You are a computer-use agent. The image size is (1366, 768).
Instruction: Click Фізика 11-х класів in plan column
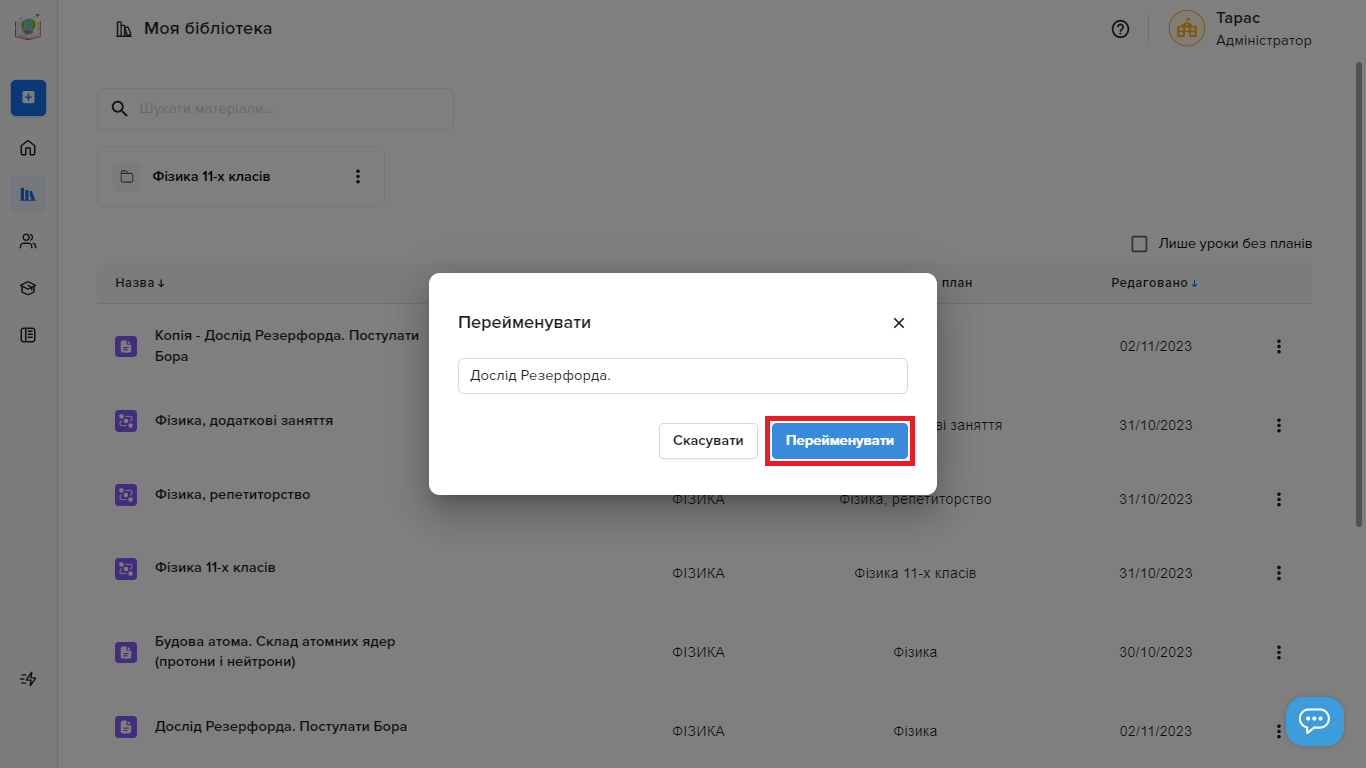(x=915, y=573)
